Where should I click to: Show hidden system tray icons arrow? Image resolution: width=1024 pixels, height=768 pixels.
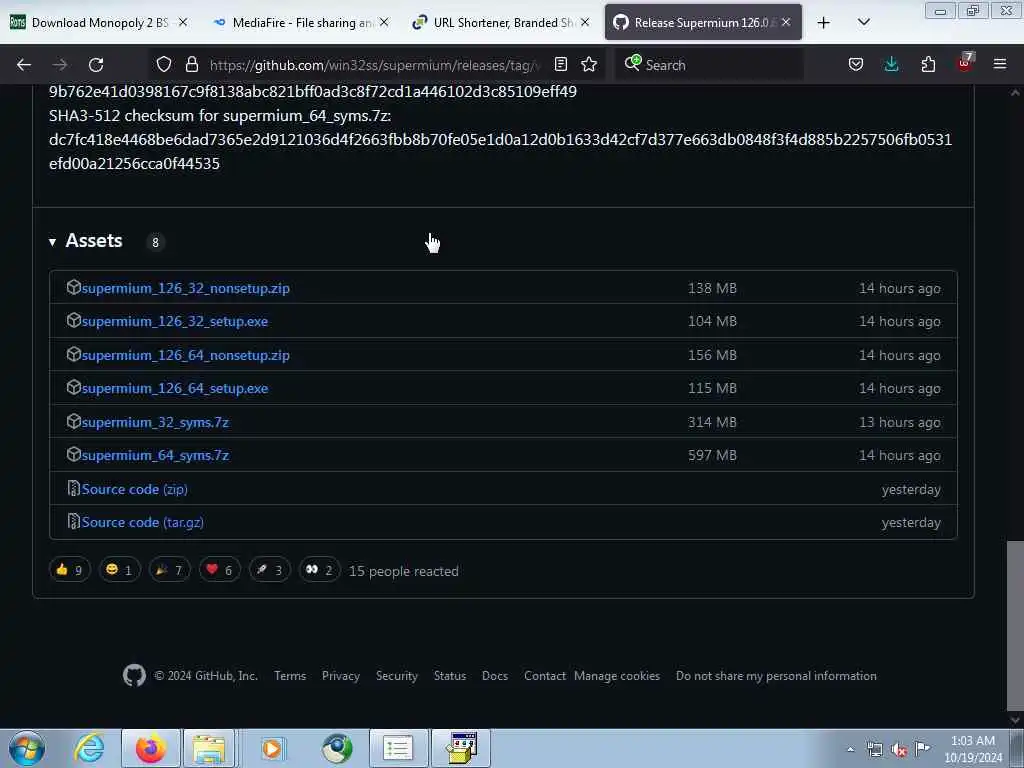click(850, 750)
